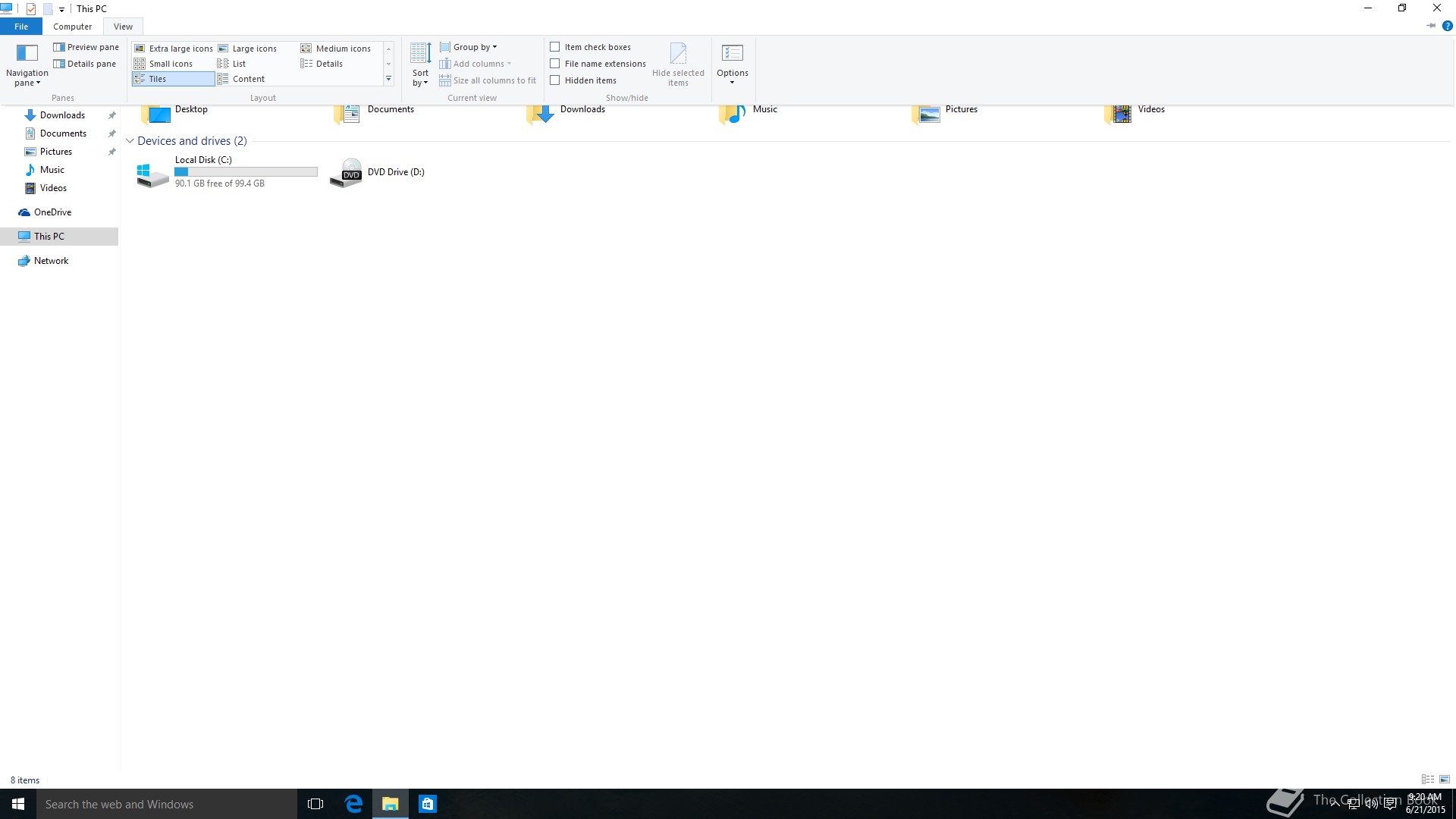Click the taskbar search box
The width and height of the screenshot is (1456, 819).
pos(167,804)
